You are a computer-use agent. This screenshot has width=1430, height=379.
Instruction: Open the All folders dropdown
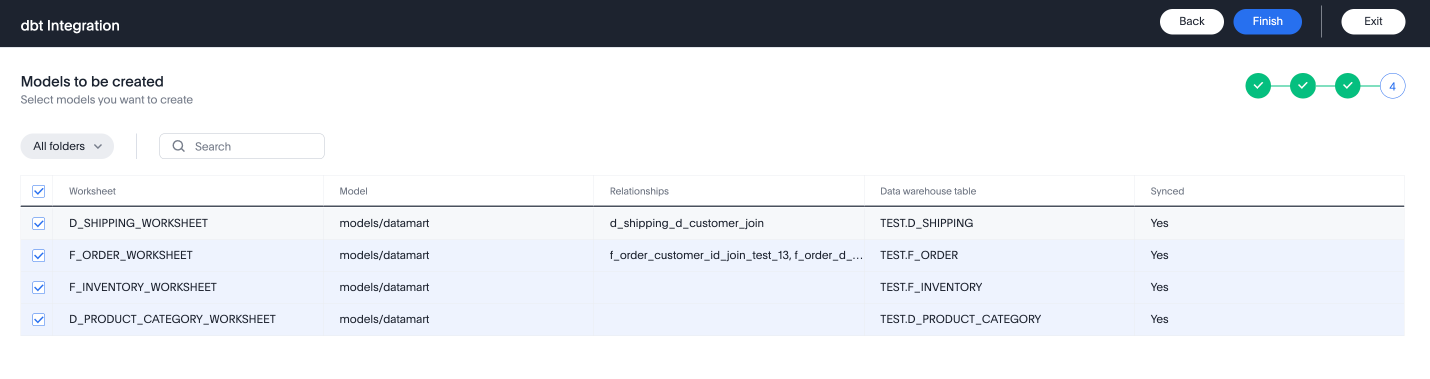pyautogui.click(x=67, y=146)
